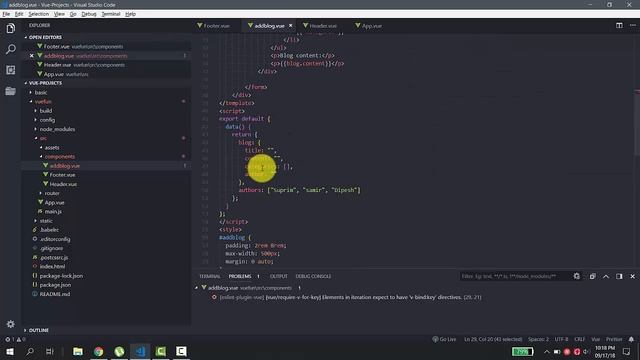Viewport: 640px width, 360px height.
Task: Open the Search view in activity bar
Action: (x=11, y=49)
